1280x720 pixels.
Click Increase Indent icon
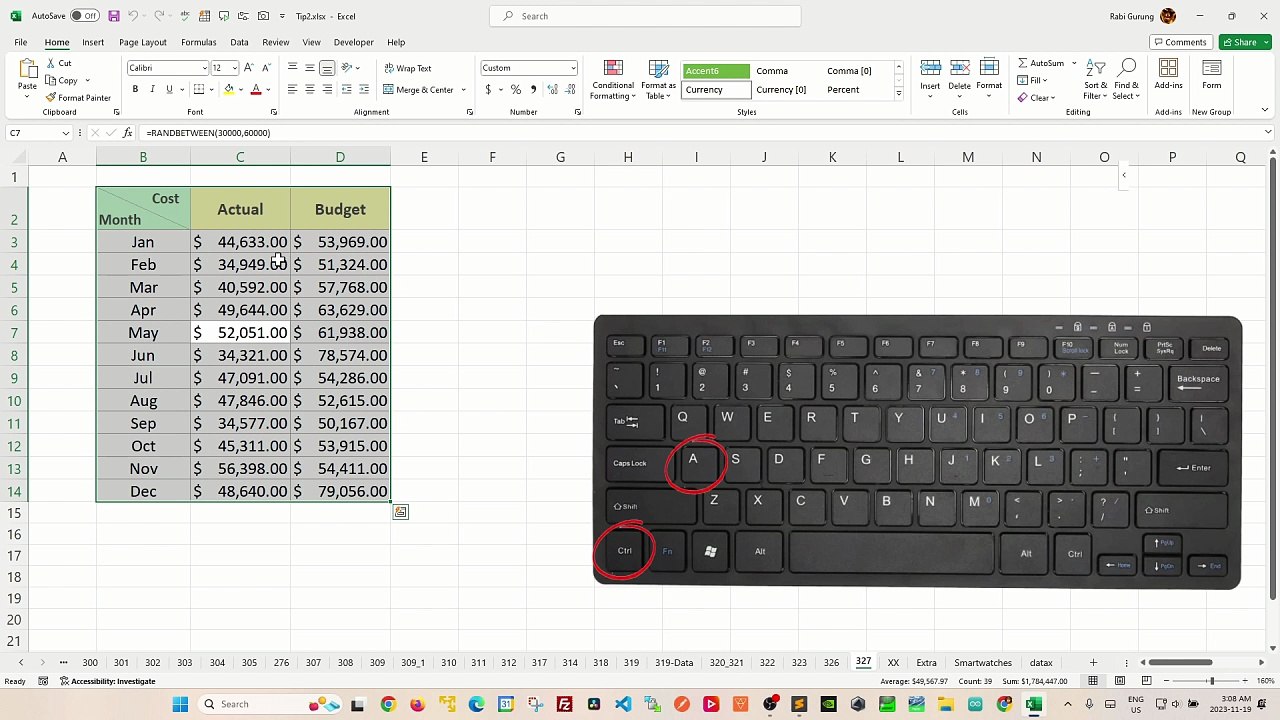(x=363, y=90)
